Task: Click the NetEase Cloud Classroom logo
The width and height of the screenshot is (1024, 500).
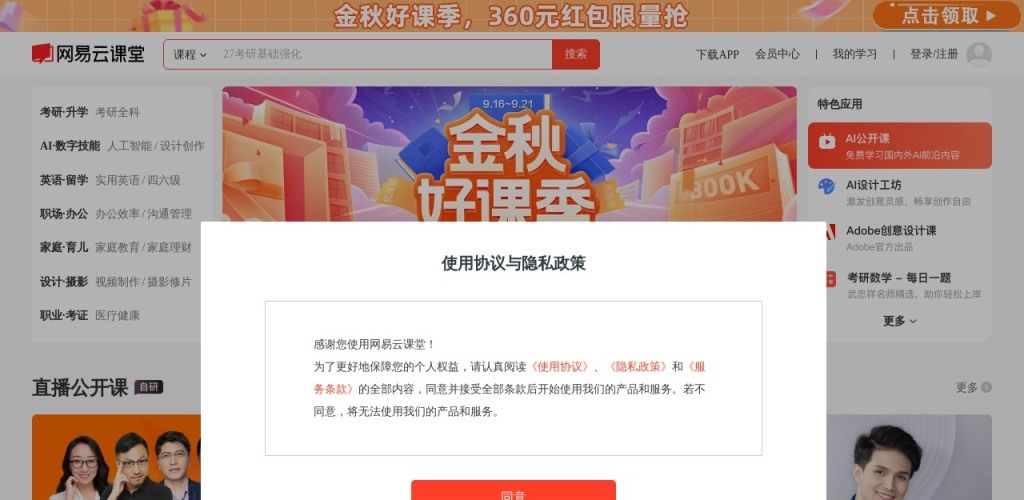Action: tap(88, 54)
